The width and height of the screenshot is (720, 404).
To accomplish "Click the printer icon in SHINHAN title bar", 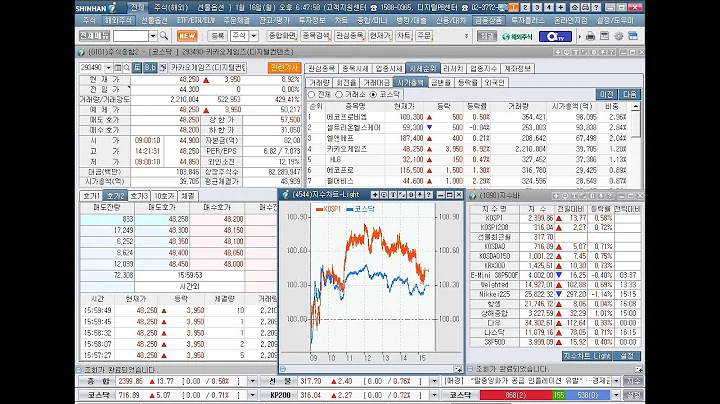I will tap(585, 7).
